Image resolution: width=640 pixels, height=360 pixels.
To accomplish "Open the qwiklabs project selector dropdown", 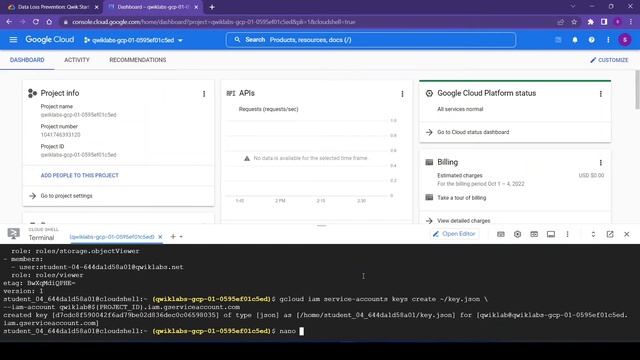I will [x=133, y=40].
